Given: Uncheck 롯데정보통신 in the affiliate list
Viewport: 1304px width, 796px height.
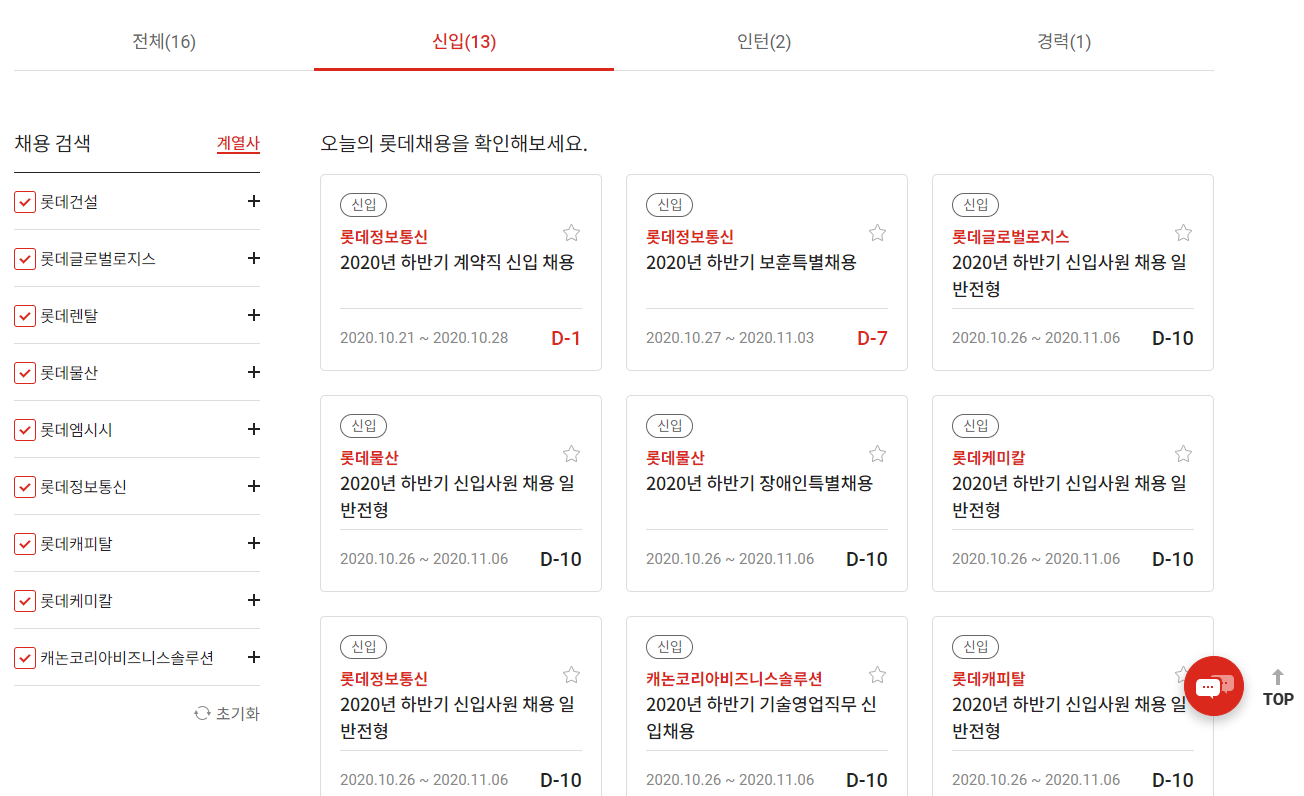Looking at the screenshot, I should click(25, 487).
